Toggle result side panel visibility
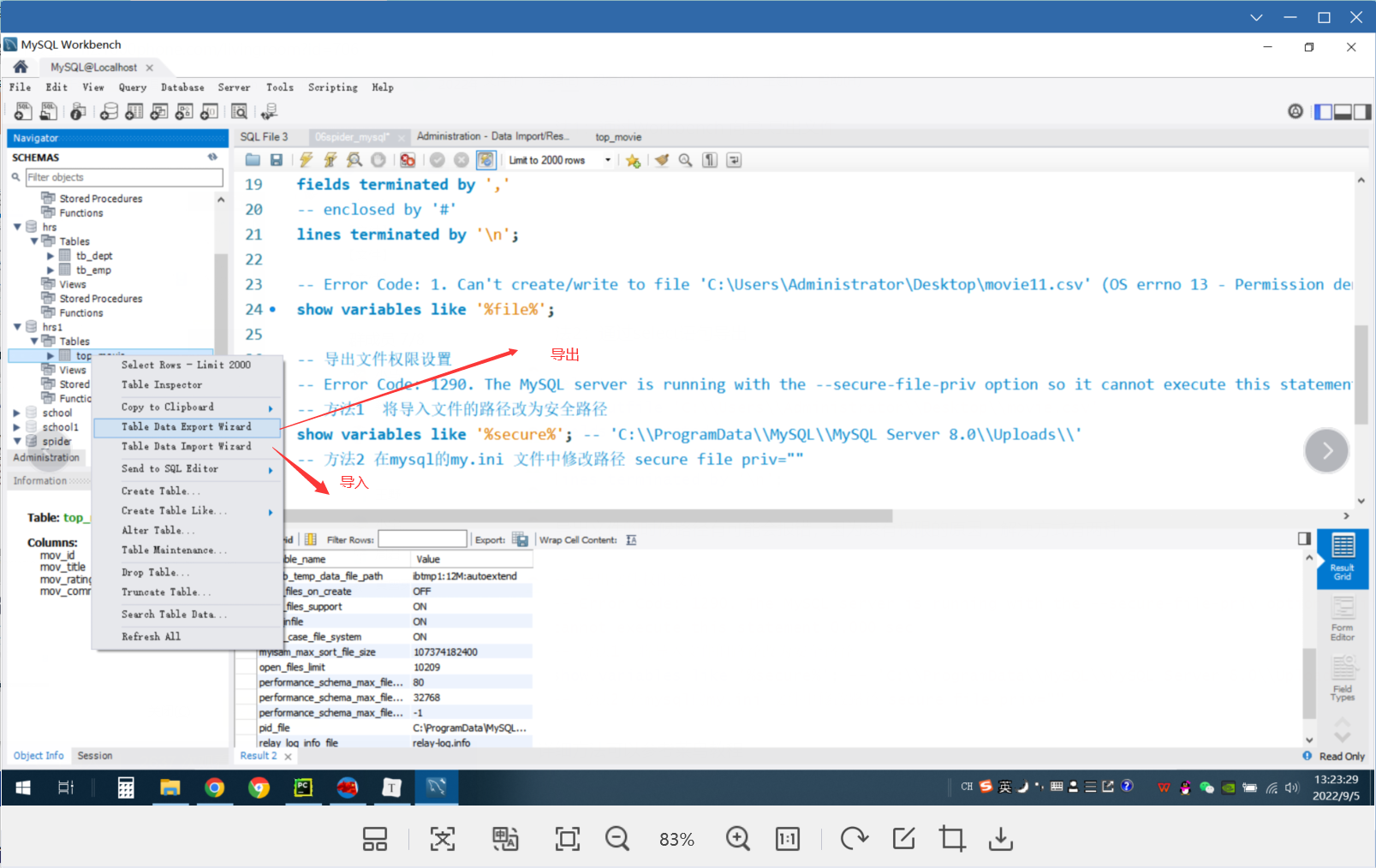Screen dimensions: 1376x868 (x=1304, y=538)
